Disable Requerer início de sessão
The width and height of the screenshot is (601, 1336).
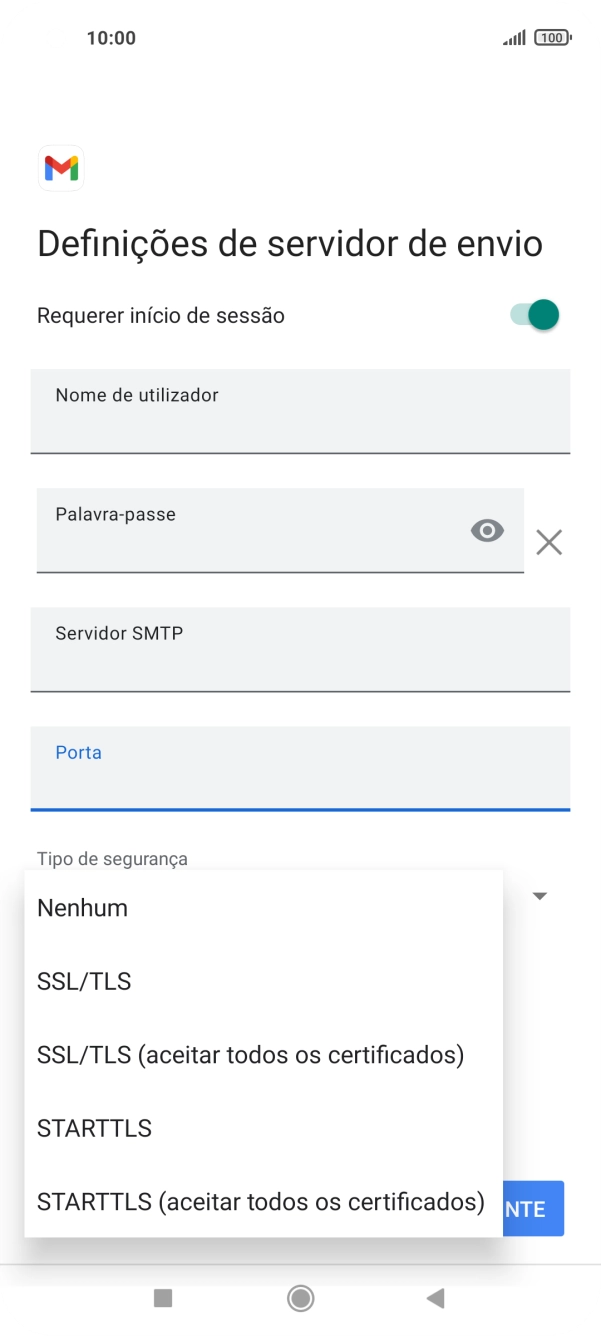tap(531, 314)
